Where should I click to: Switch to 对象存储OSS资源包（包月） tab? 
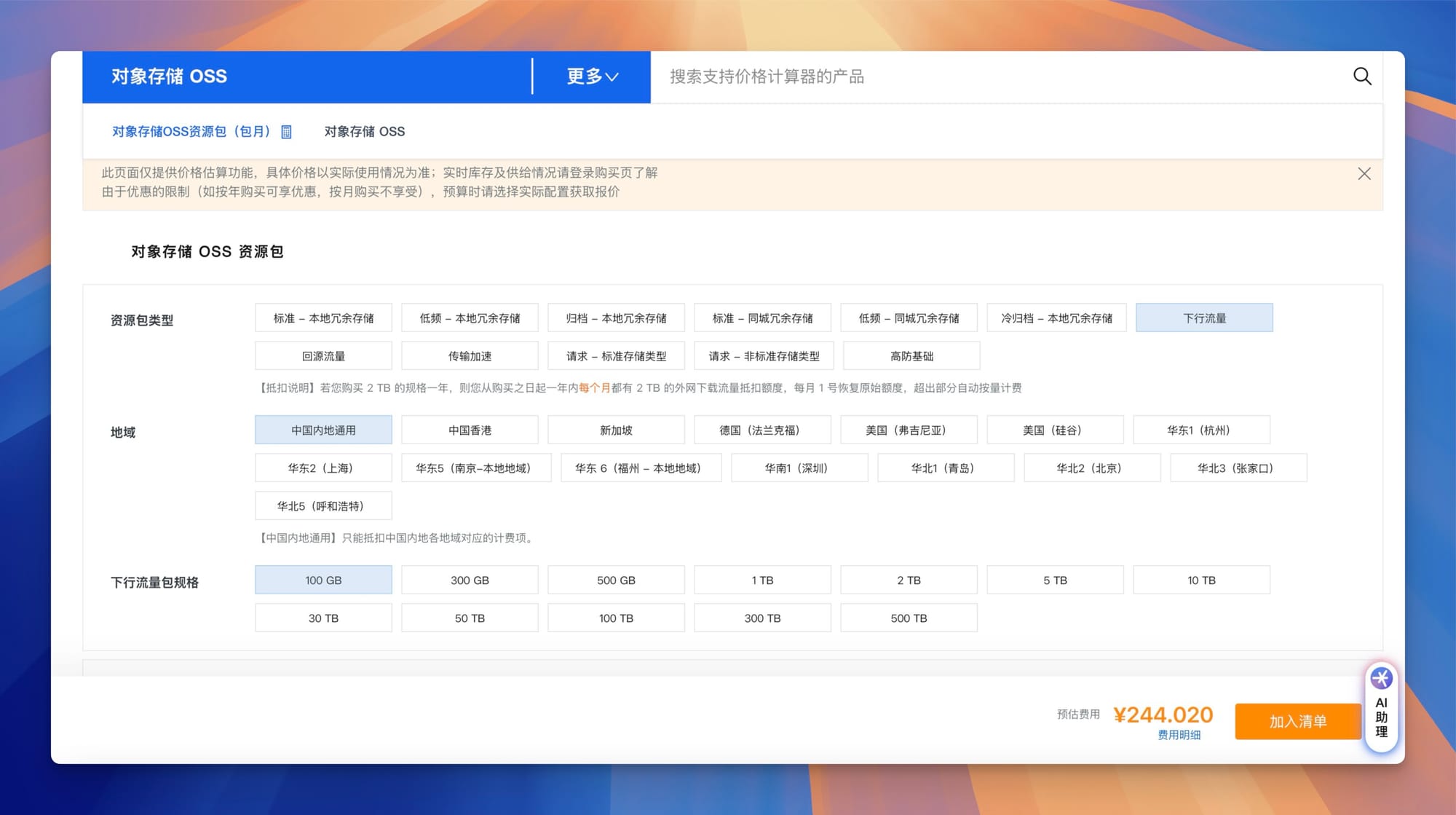pos(191,132)
